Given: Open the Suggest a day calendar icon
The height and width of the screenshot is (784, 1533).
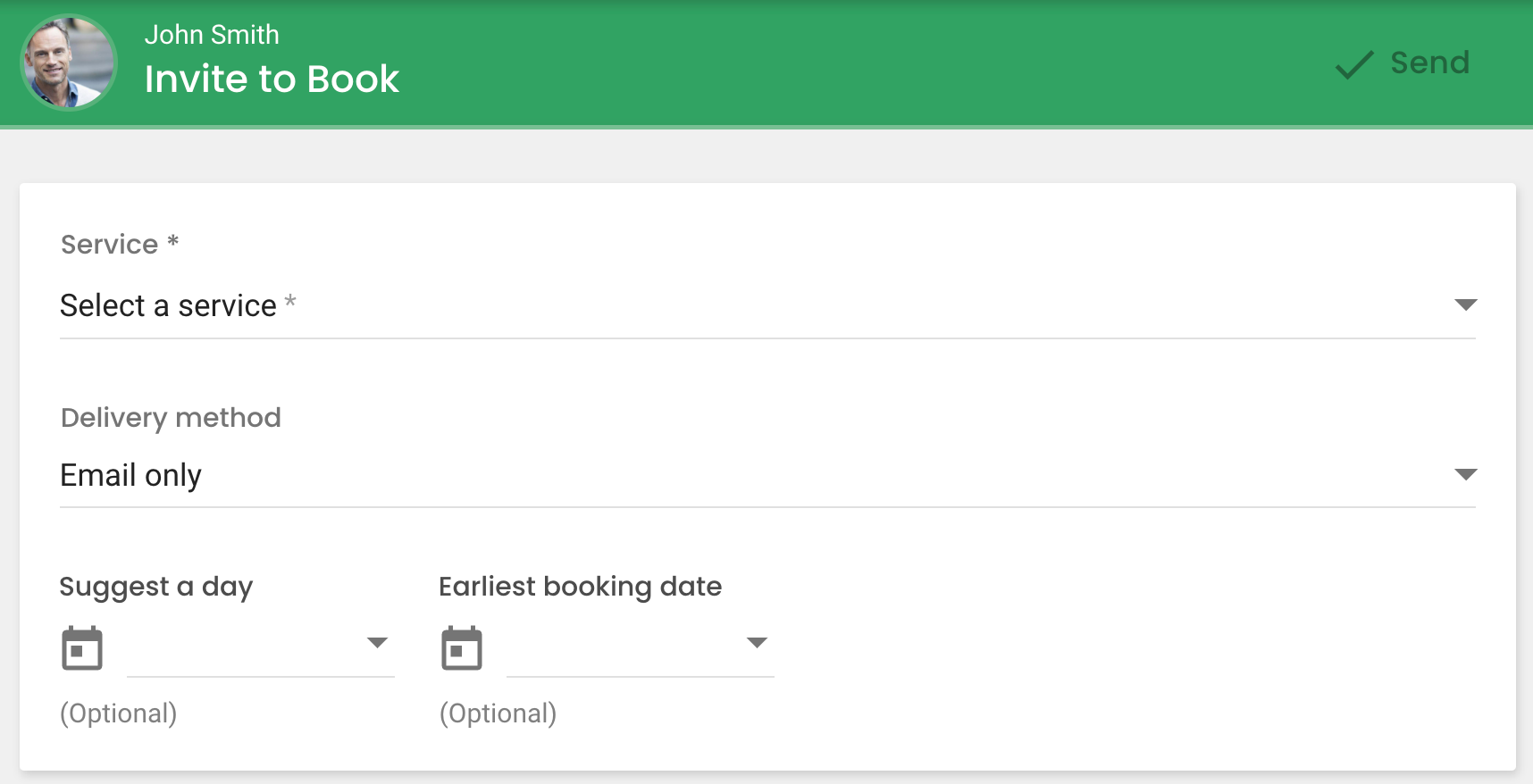Looking at the screenshot, I should (82, 648).
